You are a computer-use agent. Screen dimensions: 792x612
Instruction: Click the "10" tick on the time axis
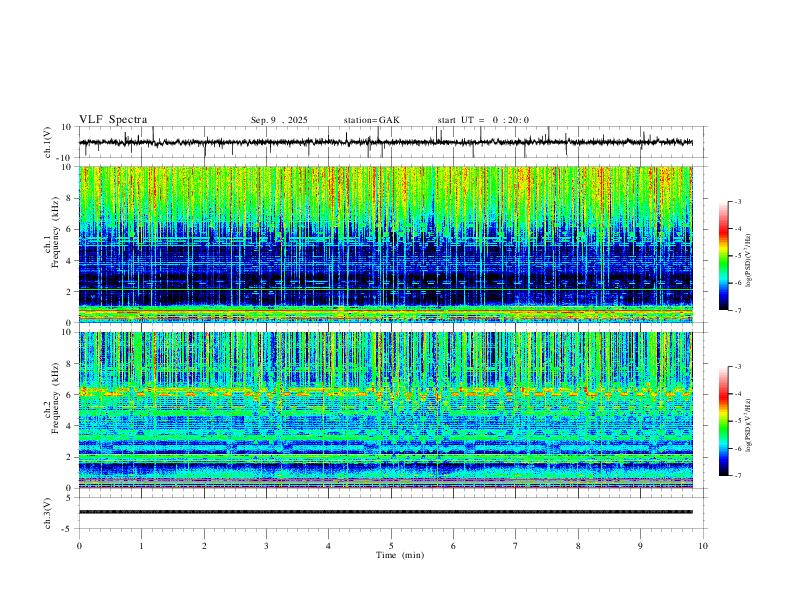point(703,546)
